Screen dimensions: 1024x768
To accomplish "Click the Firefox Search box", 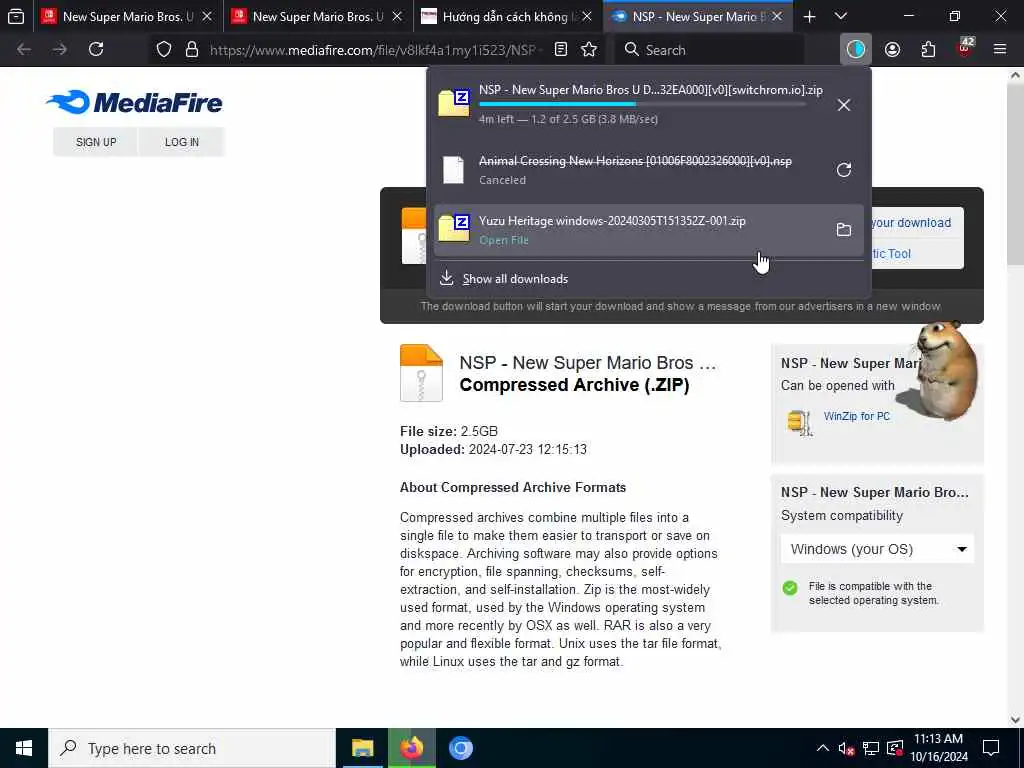I will coord(710,50).
